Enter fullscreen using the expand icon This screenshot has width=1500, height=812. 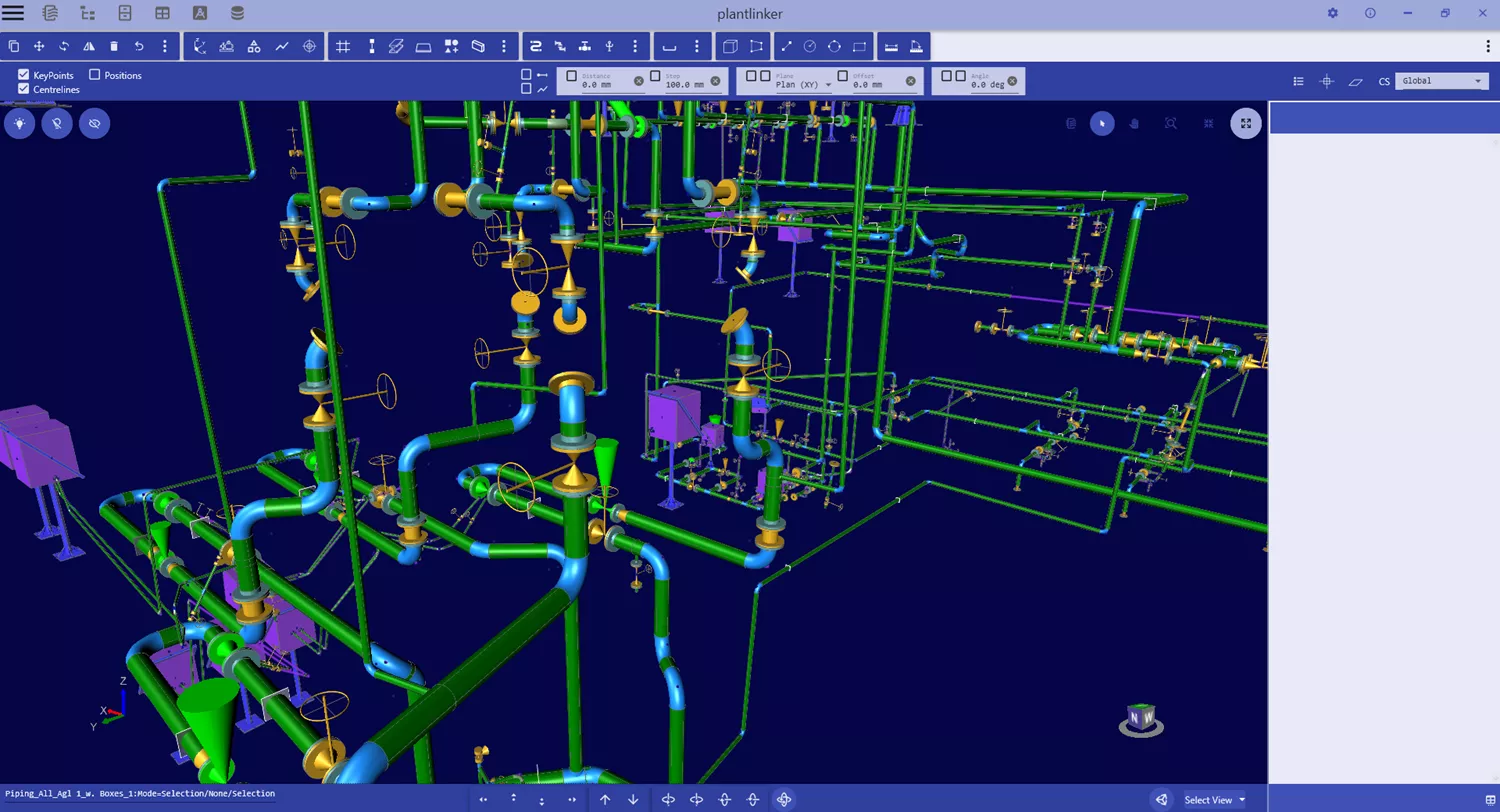[1245, 123]
